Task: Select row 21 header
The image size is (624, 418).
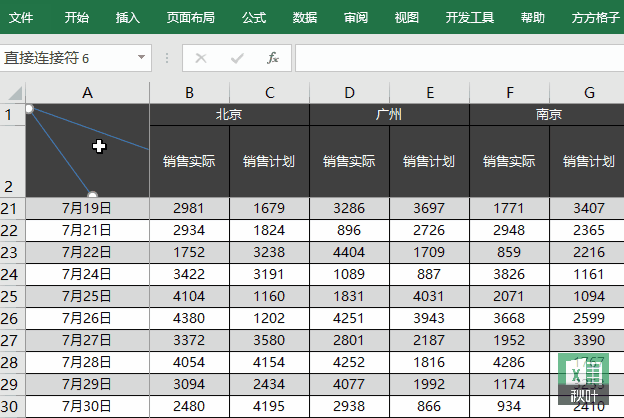Action: click(x=12, y=208)
